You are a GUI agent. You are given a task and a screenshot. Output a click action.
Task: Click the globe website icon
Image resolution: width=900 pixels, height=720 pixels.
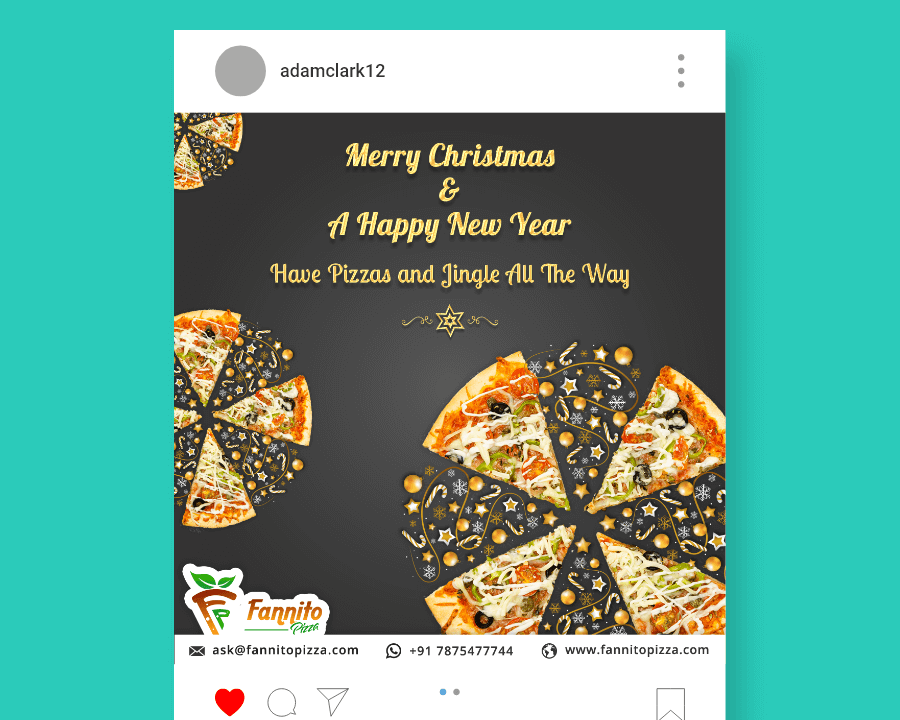tap(549, 651)
